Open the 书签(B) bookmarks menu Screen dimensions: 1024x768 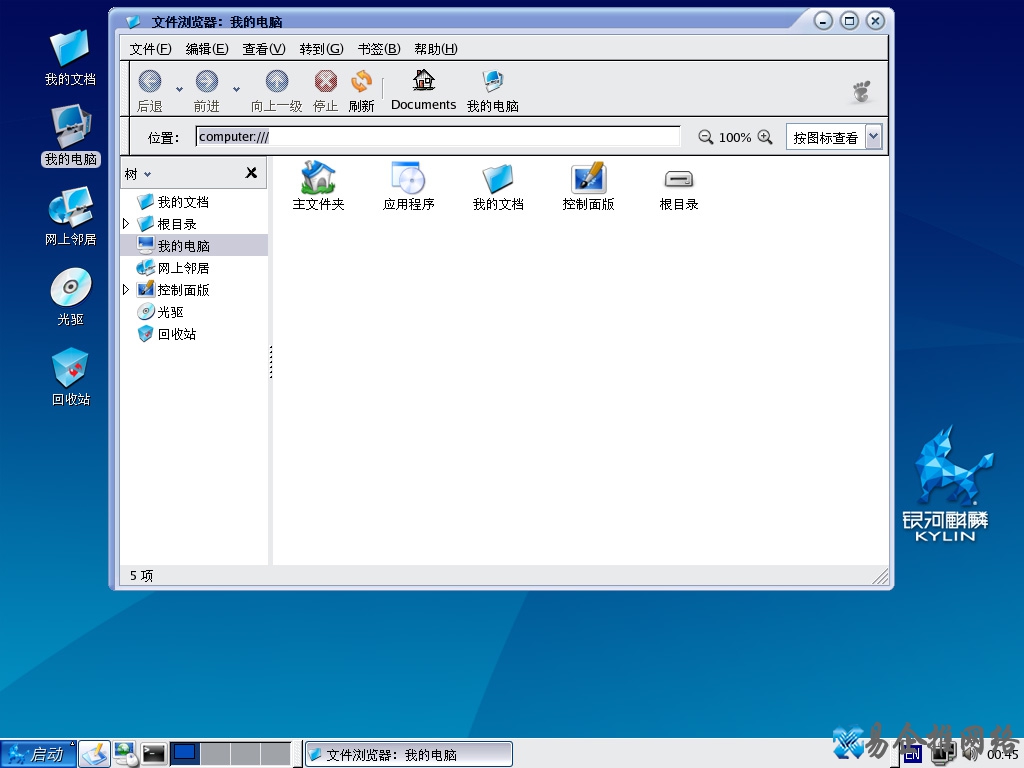378,49
